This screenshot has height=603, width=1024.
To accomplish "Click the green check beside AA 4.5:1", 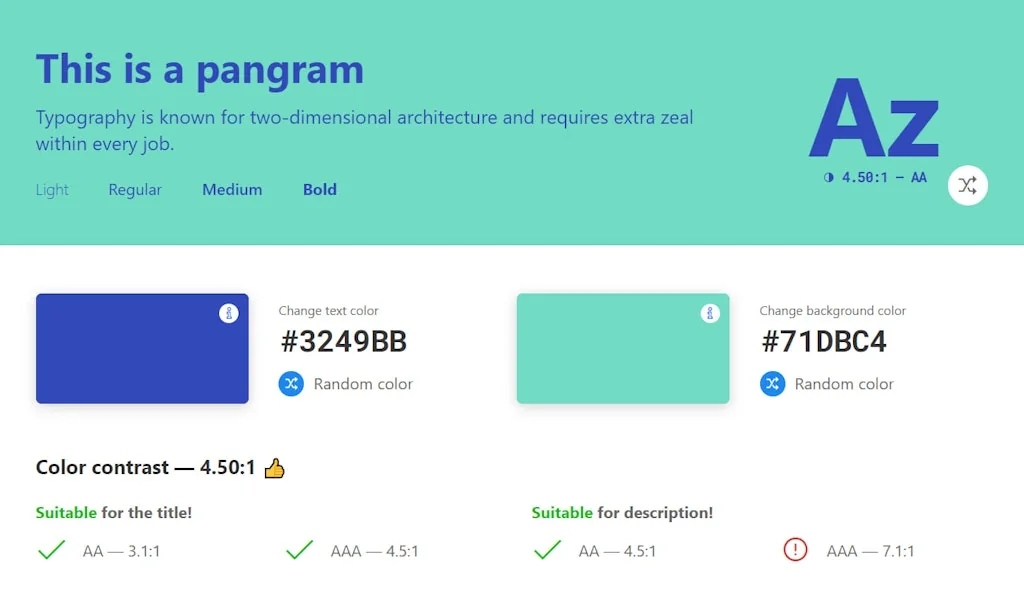I will [547, 550].
